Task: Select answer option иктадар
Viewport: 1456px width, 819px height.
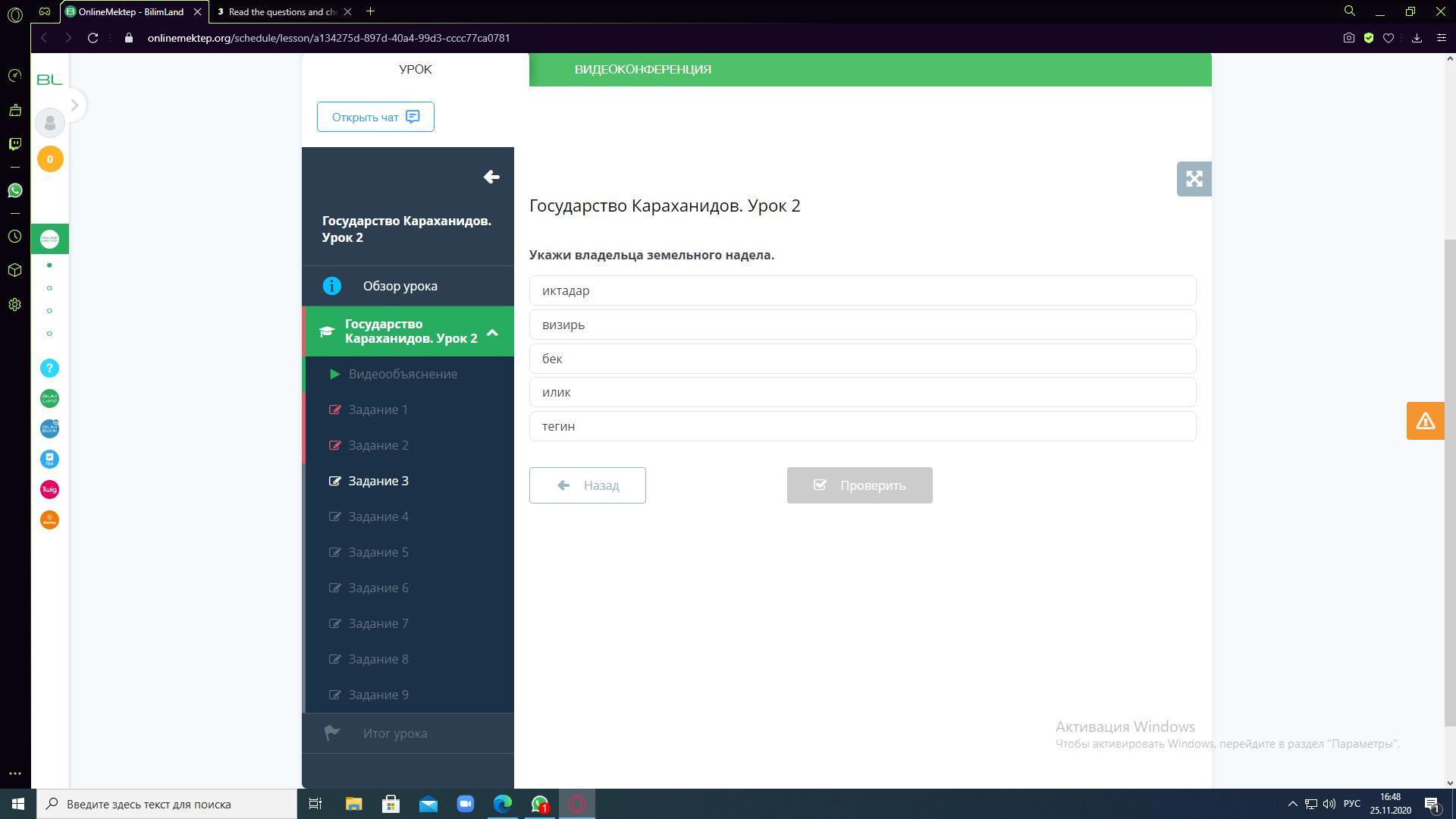Action: pos(862,290)
